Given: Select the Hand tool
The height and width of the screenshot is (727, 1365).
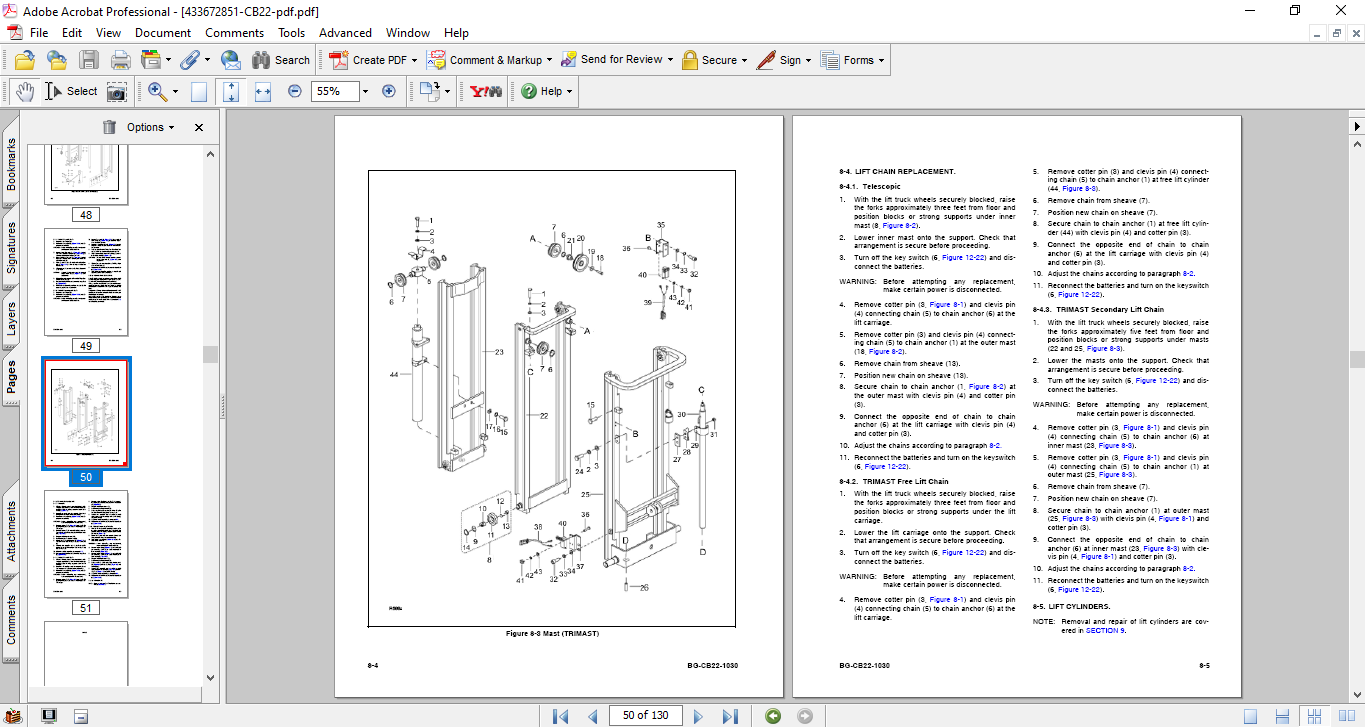Looking at the screenshot, I should (25, 91).
